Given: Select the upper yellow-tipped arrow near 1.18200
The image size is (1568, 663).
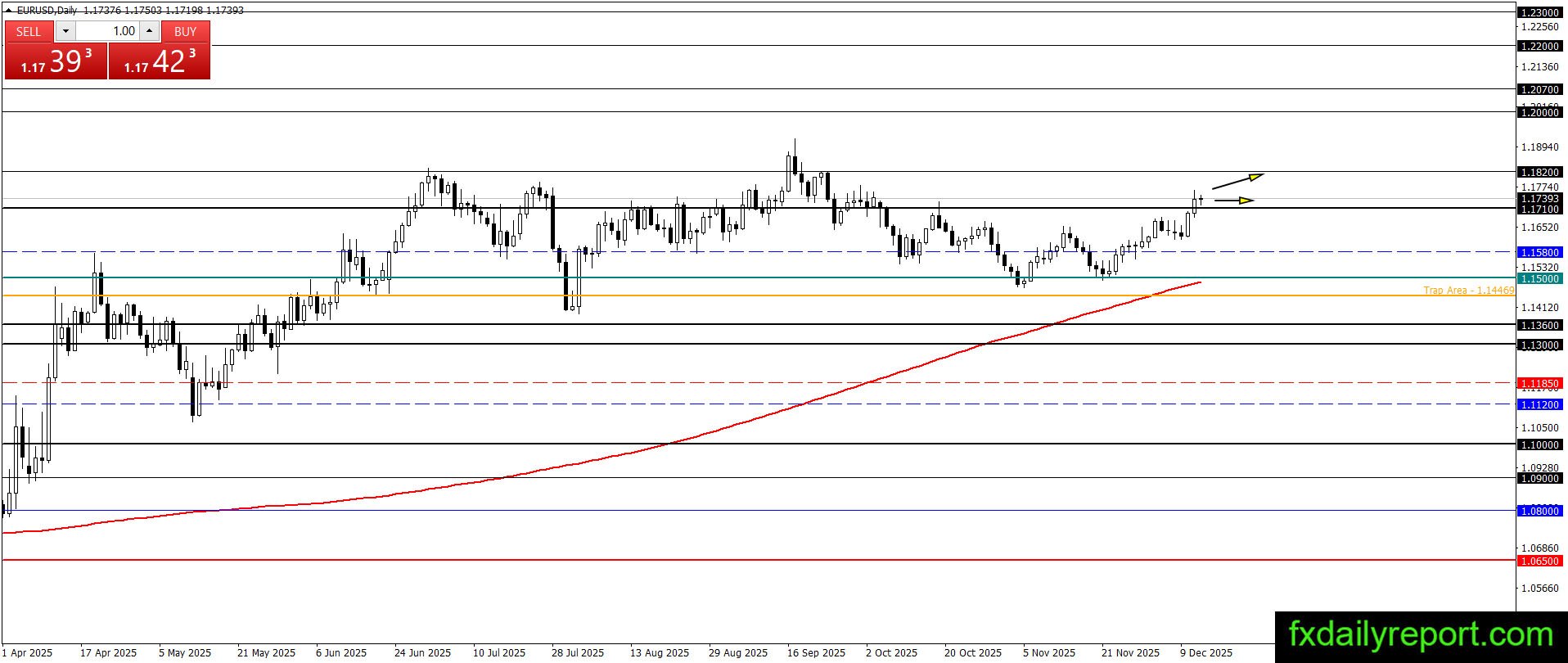Looking at the screenshot, I should pyautogui.click(x=1238, y=181).
